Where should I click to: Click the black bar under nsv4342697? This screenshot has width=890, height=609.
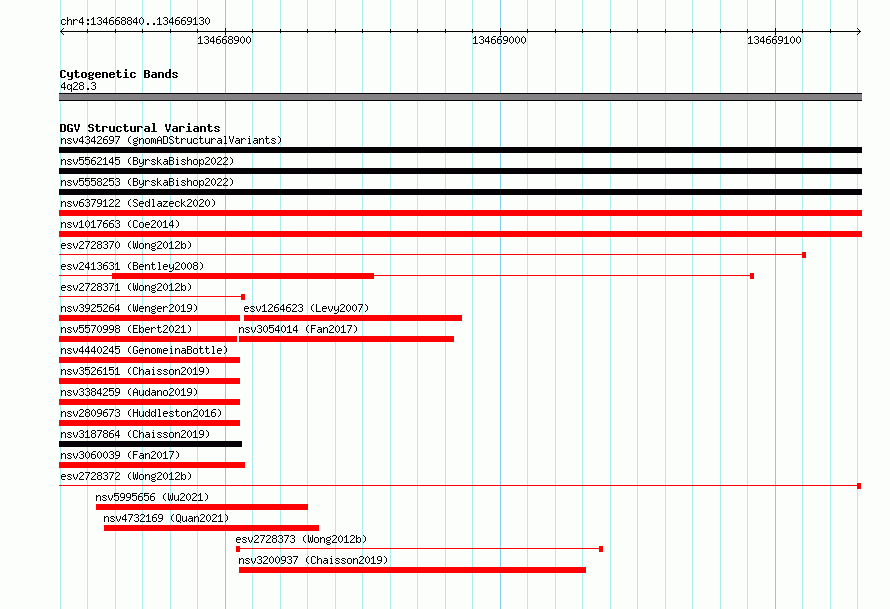(460, 150)
